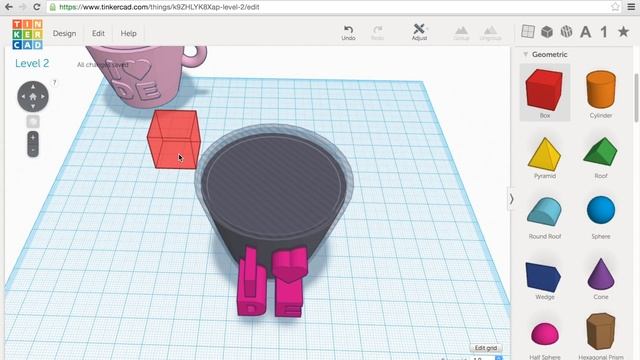Screen dimensions: 640x360
Task: Collapse the shapes side panel arrow
Action: (x=511, y=199)
